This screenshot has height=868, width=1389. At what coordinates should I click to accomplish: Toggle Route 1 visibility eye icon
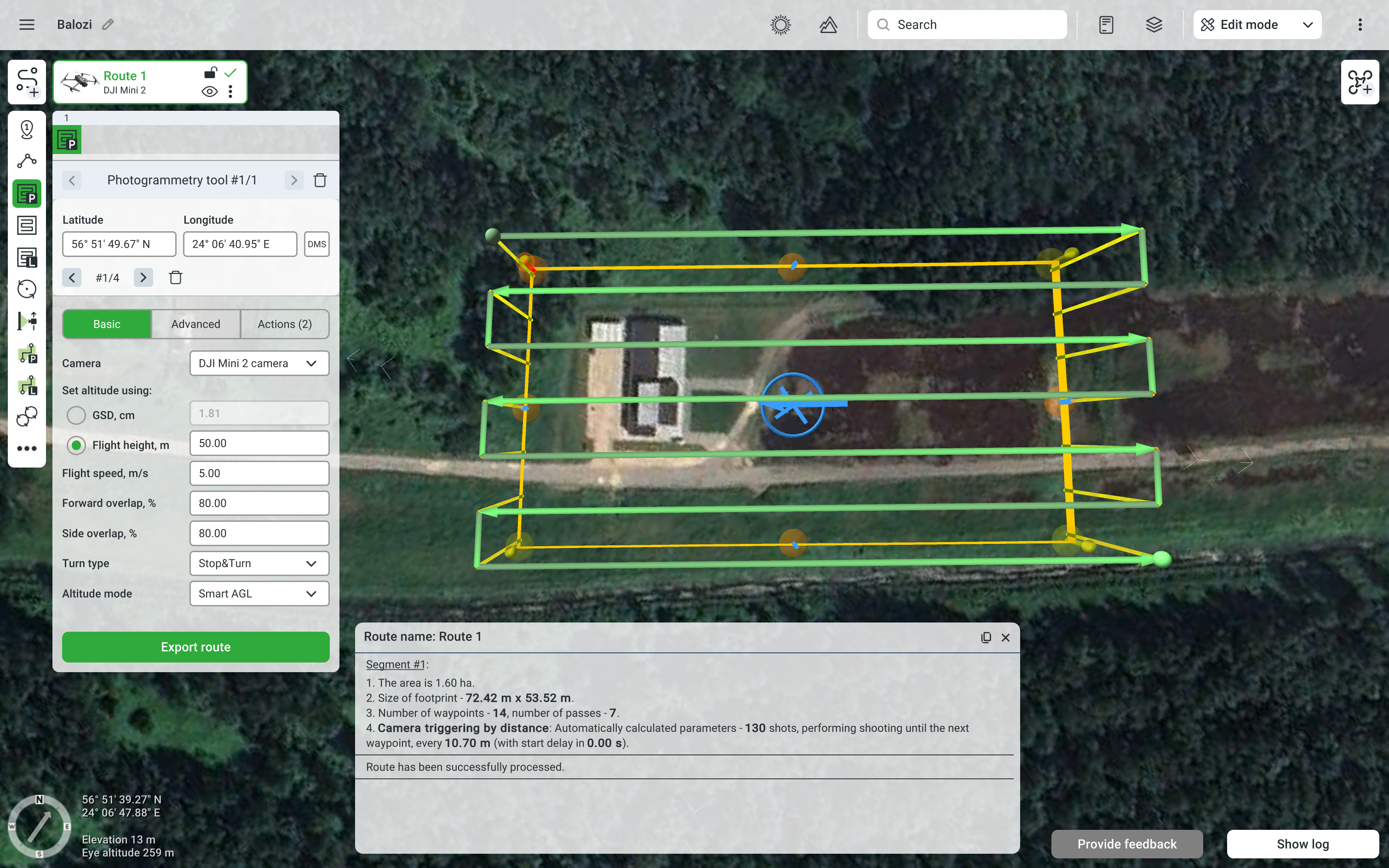tap(210, 91)
